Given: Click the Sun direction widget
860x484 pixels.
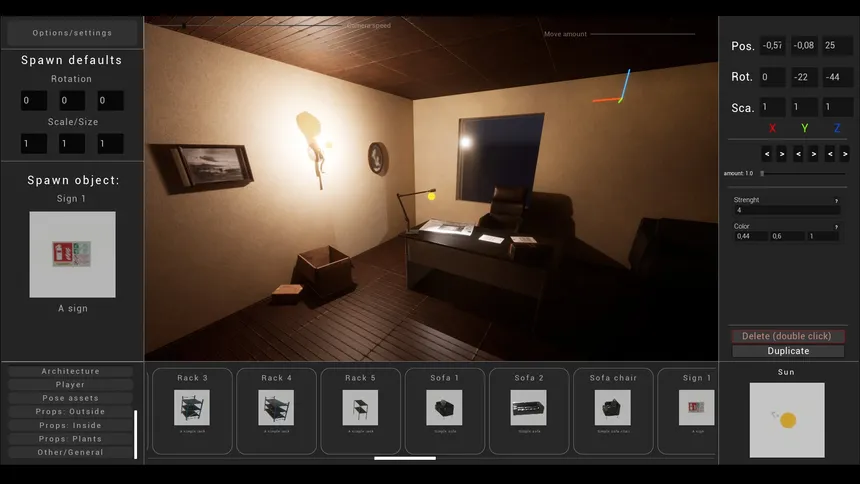Looking at the screenshot, I should tap(787, 420).
